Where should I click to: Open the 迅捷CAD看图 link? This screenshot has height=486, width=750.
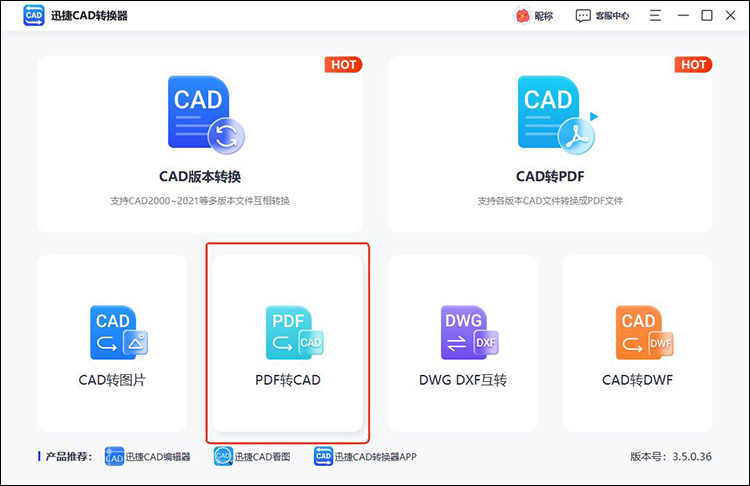click(x=262, y=457)
